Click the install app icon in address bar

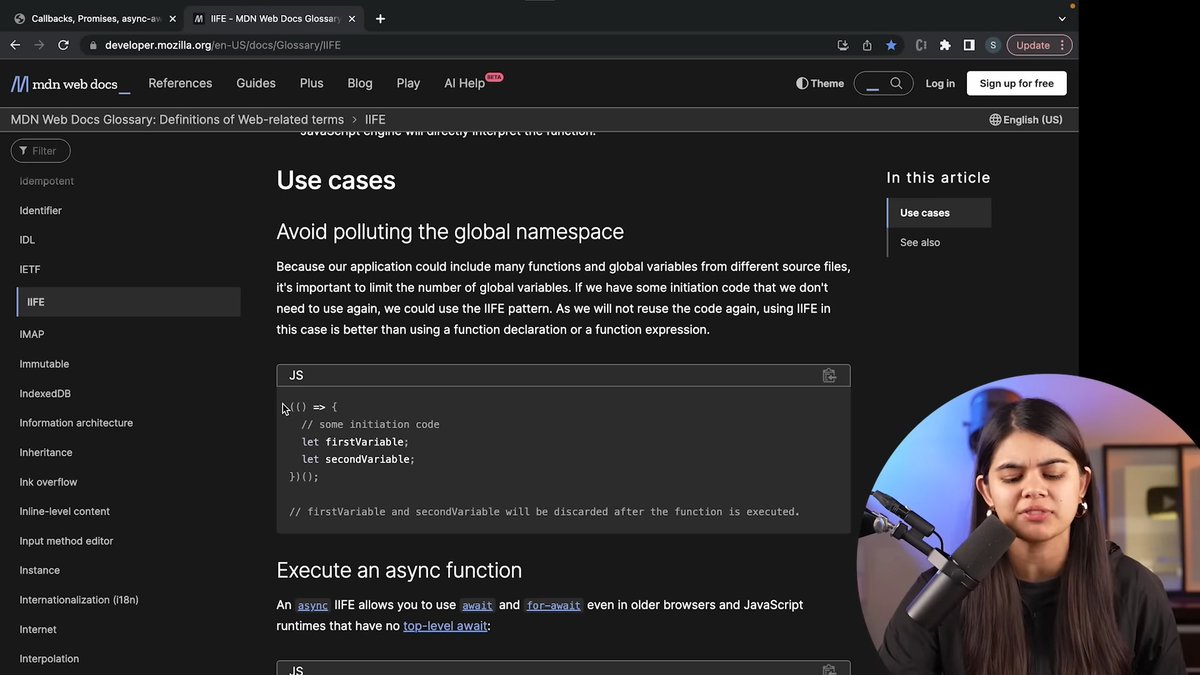(x=843, y=45)
